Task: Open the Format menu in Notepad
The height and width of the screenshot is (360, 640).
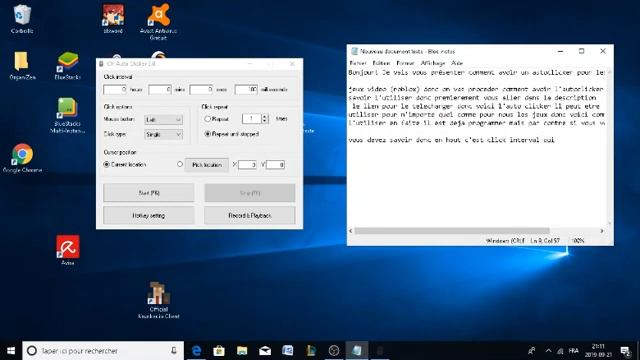Action: tap(405, 63)
